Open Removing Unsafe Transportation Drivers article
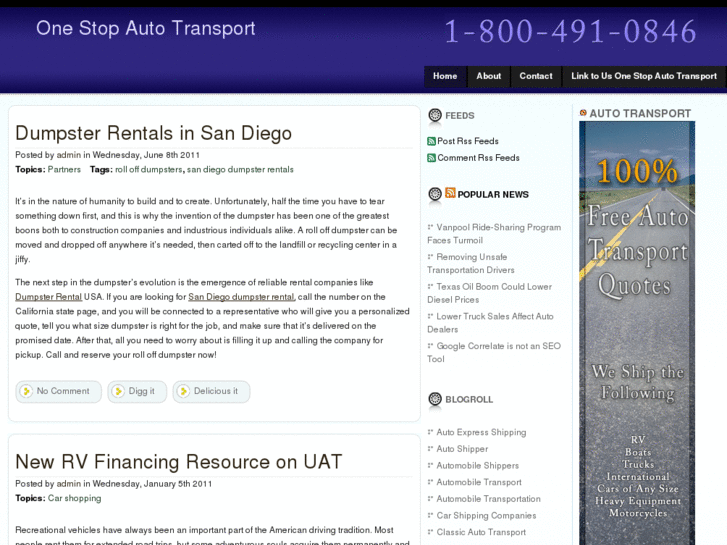 tap(471, 263)
